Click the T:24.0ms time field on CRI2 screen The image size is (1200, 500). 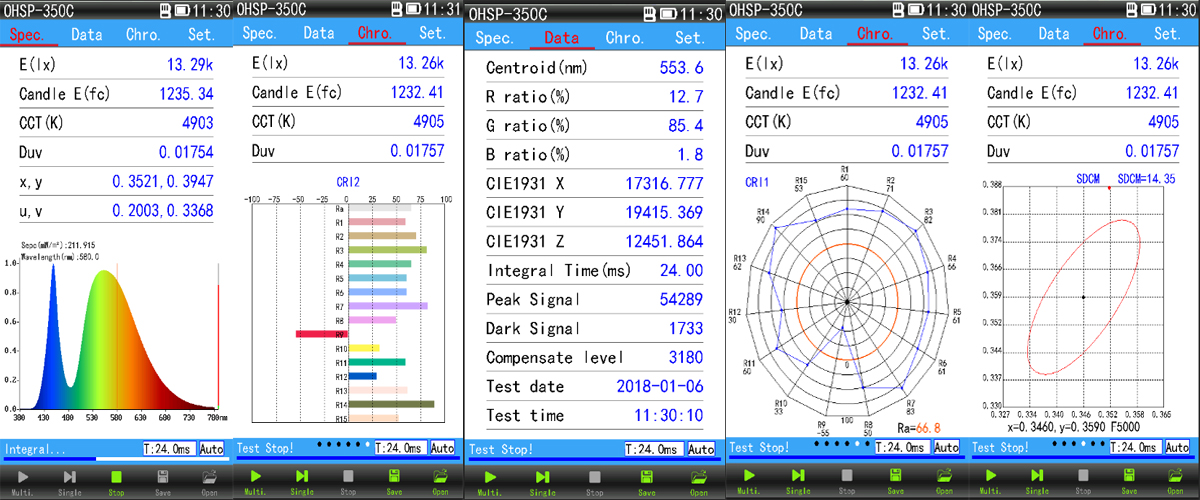(399, 448)
